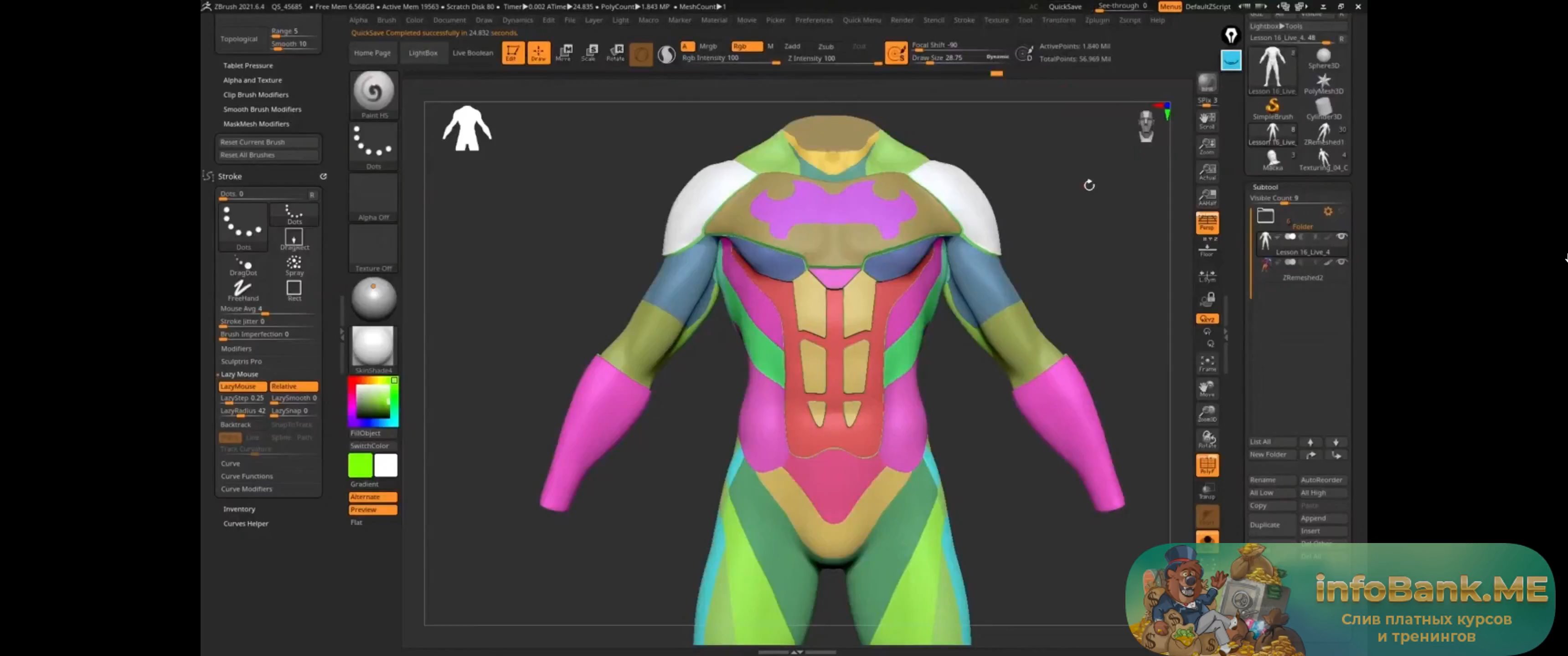The width and height of the screenshot is (1568, 656).
Task: Open the Texture Off selector
Action: [374, 248]
